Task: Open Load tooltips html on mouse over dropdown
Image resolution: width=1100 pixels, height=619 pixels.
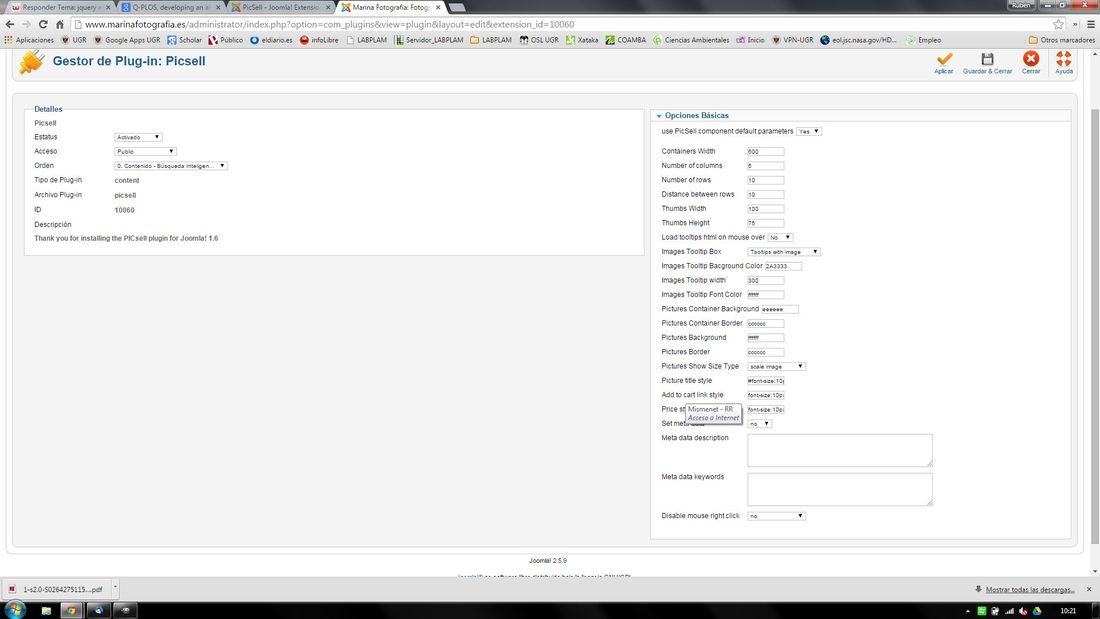Action: tap(780, 237)
